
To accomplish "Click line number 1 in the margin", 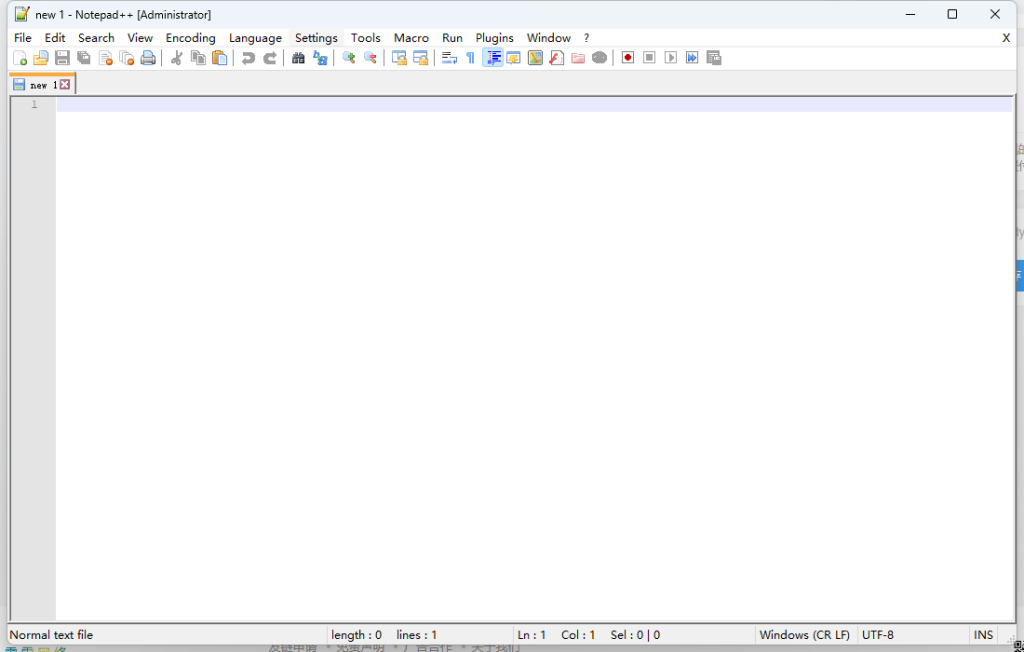I will coord(34,105).
